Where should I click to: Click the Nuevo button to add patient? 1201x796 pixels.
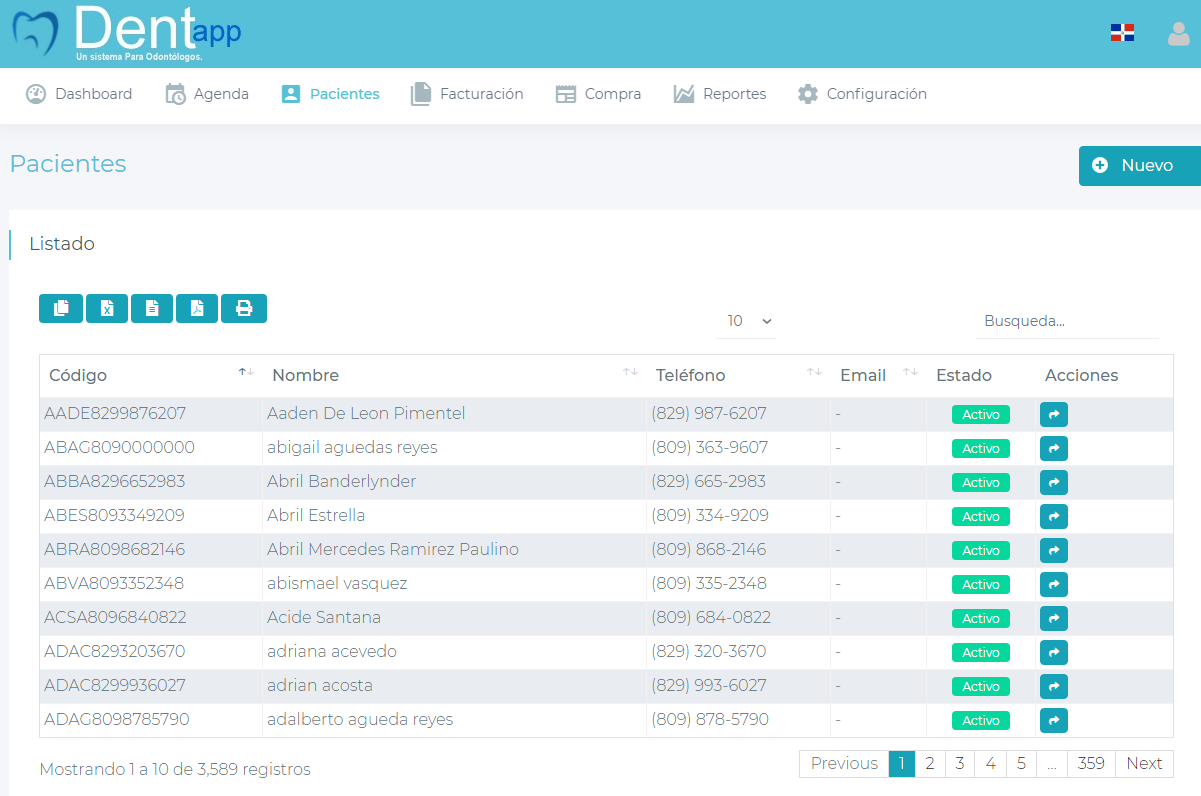click(x=1139, y=166)
